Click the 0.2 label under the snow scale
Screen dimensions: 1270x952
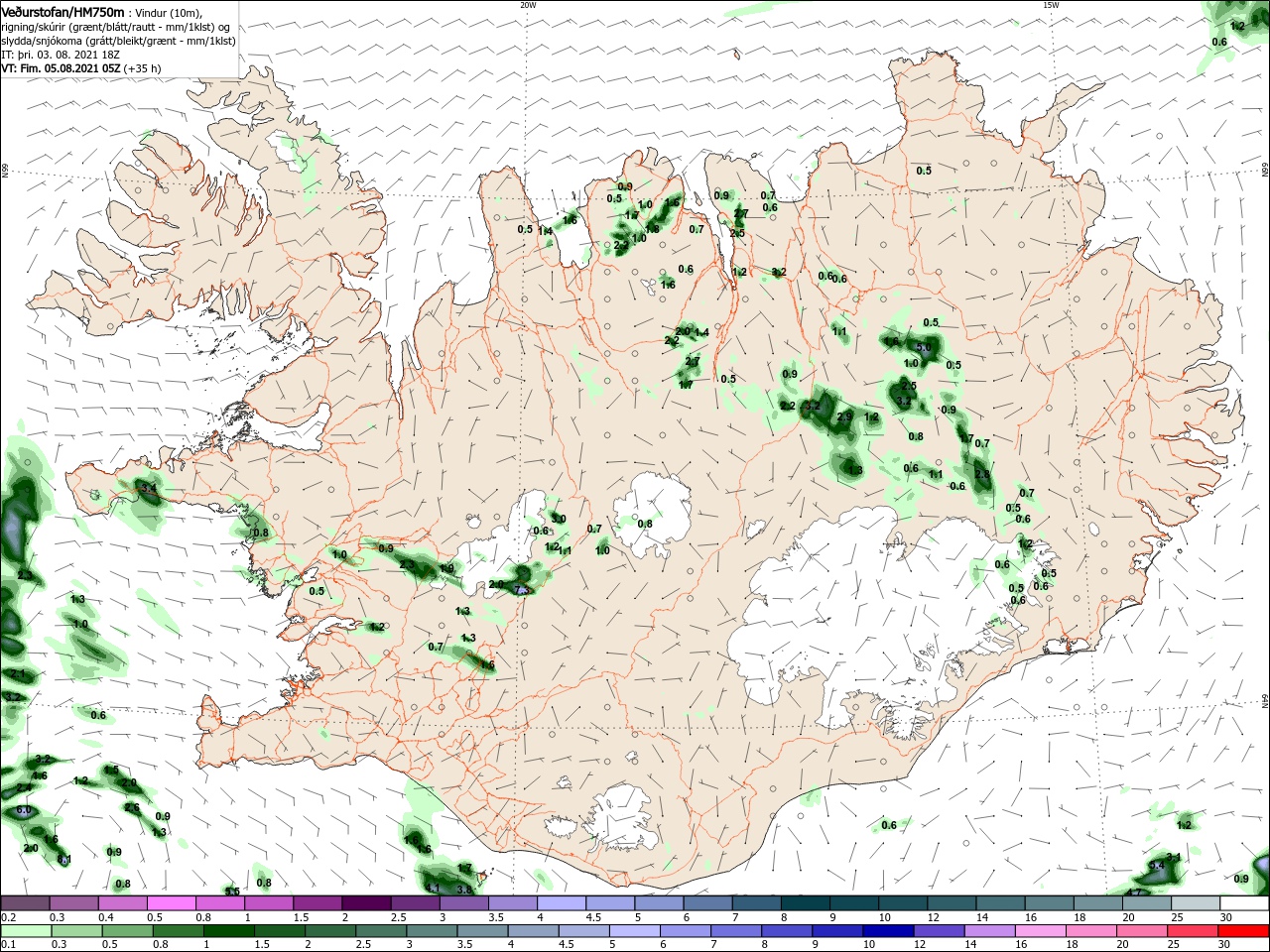tap(8, 917)
